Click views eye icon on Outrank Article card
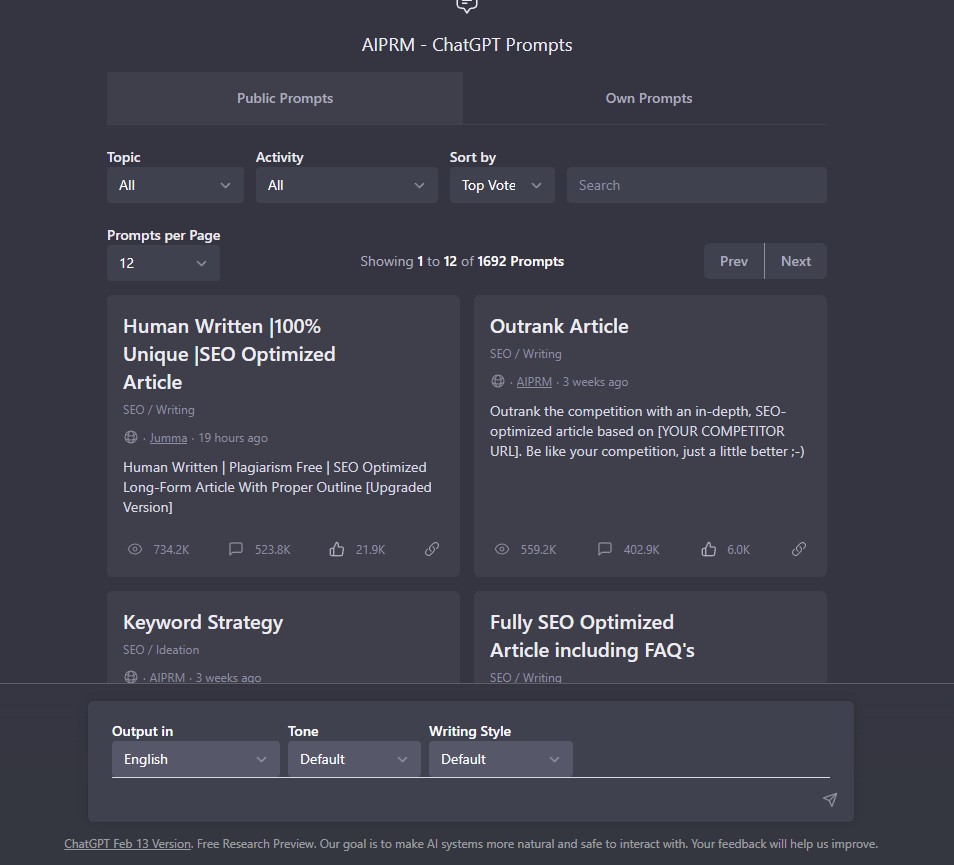The height and width of the screenshot is (865, 954). (502, 549)
